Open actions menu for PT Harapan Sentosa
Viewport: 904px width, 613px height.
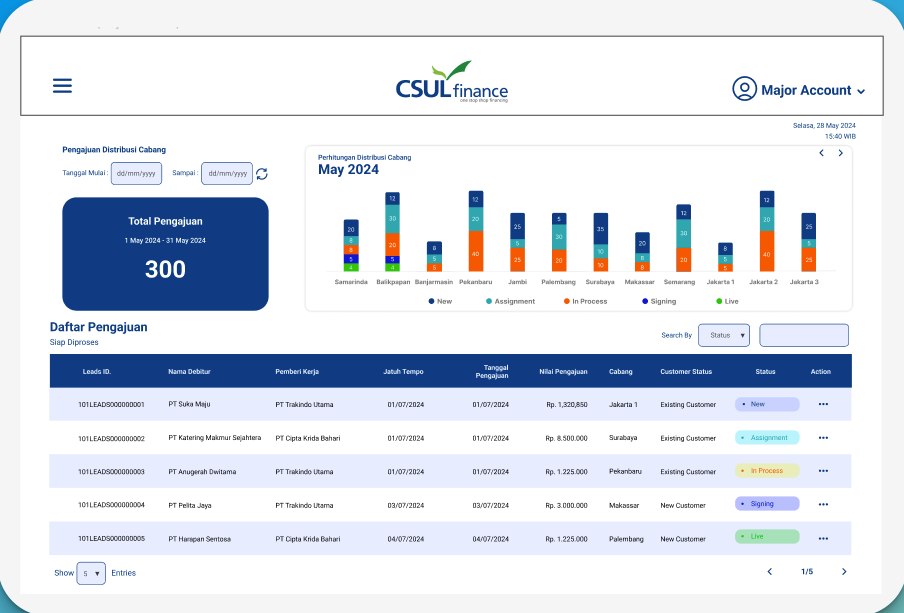[823, 539]
